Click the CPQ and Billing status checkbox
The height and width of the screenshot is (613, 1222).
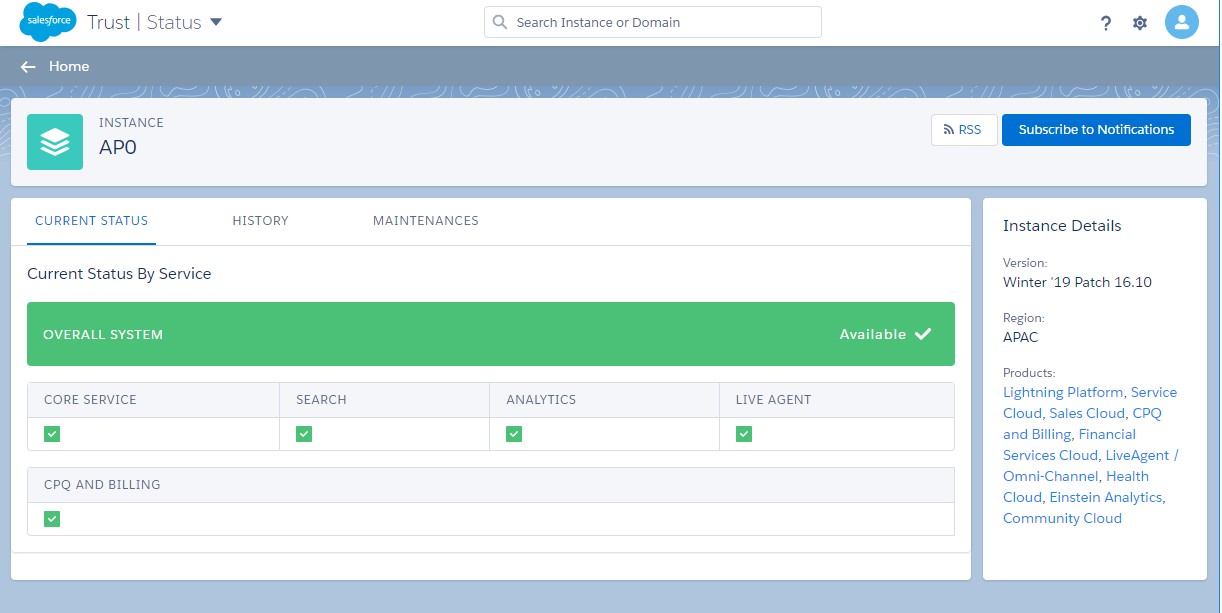[52, 519]
